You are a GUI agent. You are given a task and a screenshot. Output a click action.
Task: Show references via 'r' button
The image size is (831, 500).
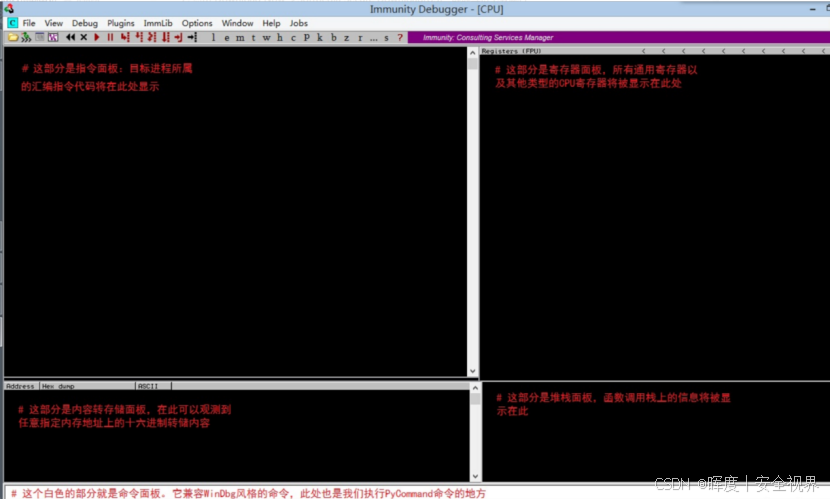coord(360,38)
